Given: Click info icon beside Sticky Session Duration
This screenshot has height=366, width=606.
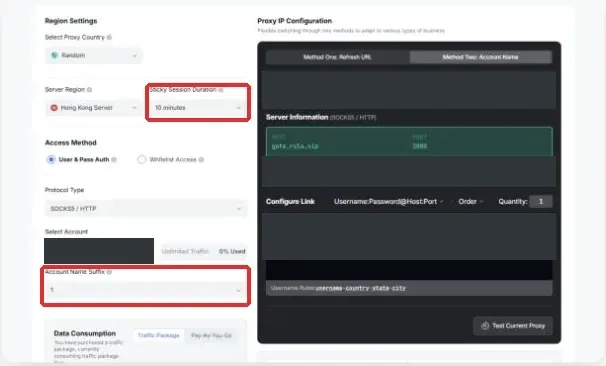Looking at the screenshot, I should tap(221, 90).
